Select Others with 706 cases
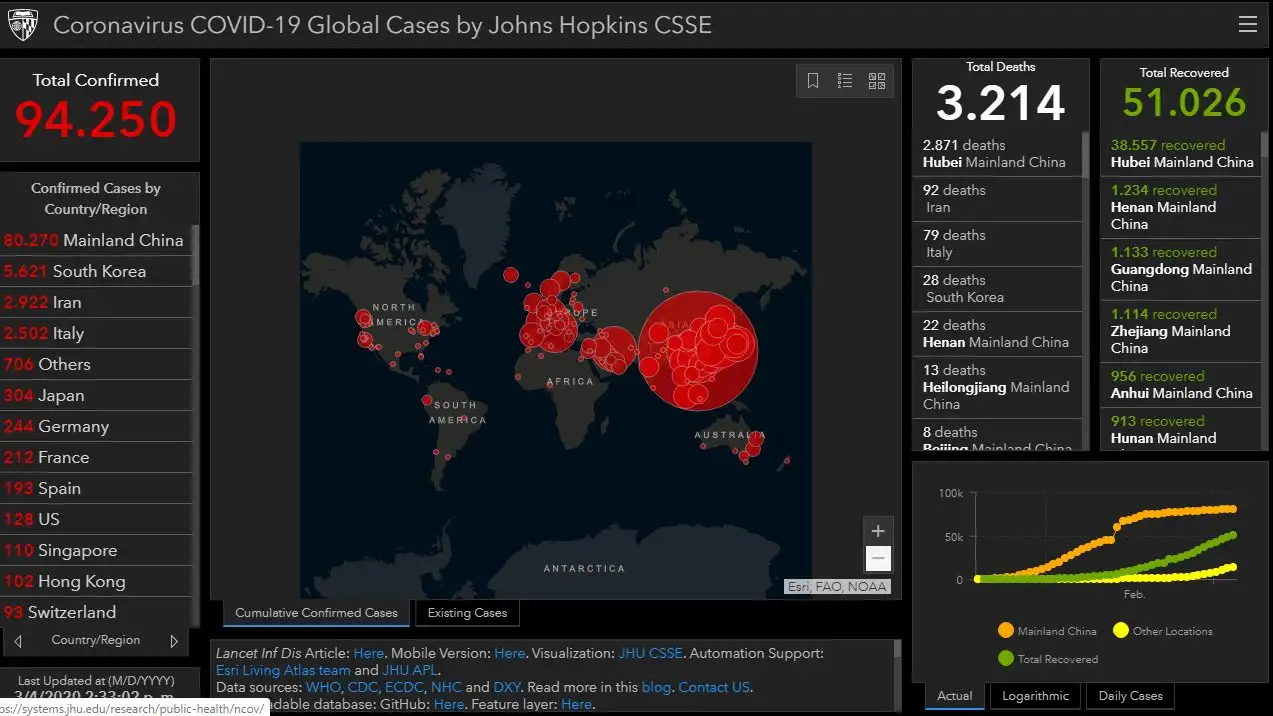 click(x=95, y=364)
